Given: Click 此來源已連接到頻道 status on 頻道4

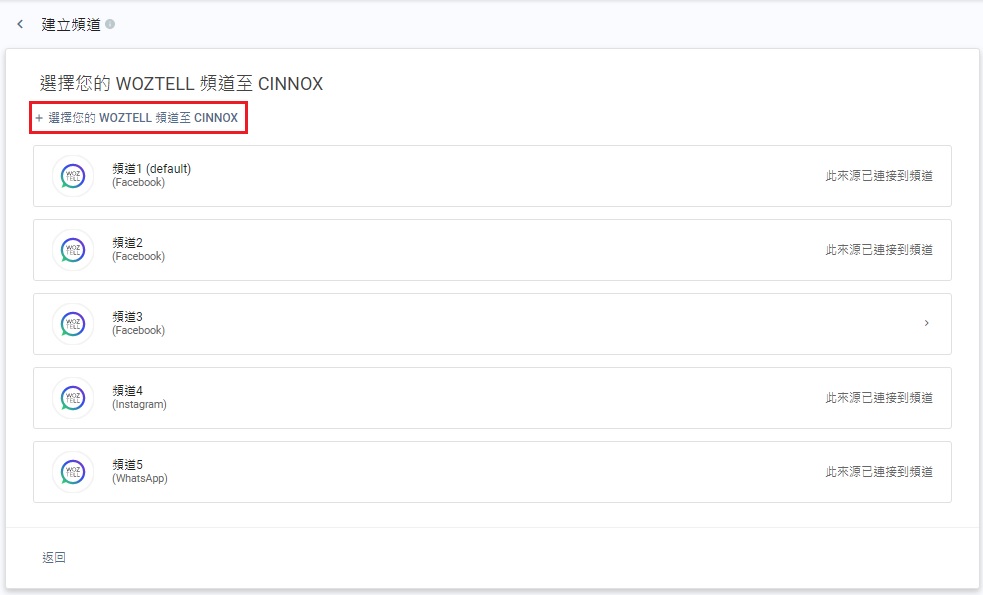Looking at the screenshot, I should point(879,398).
